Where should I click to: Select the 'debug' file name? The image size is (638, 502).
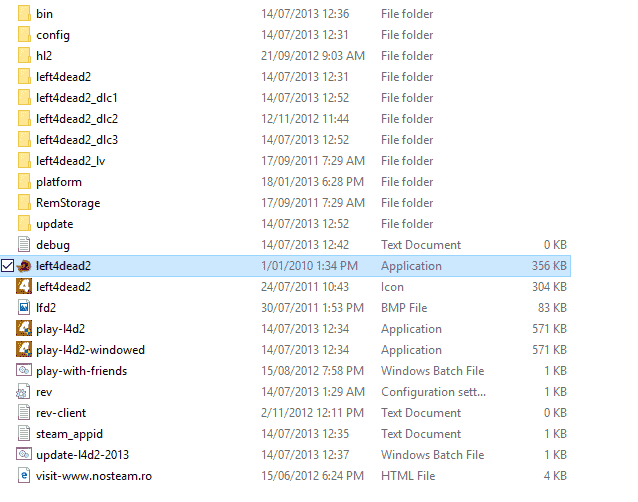click(53, 245)
